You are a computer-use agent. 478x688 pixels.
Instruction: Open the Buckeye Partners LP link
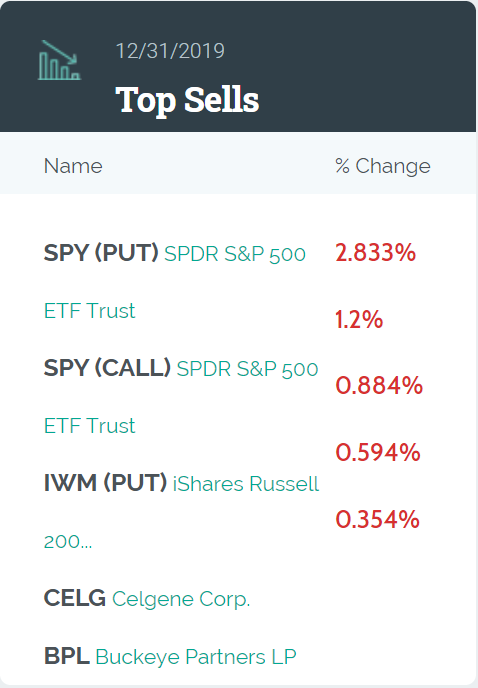pyautogui.click(x=196, y=657)
